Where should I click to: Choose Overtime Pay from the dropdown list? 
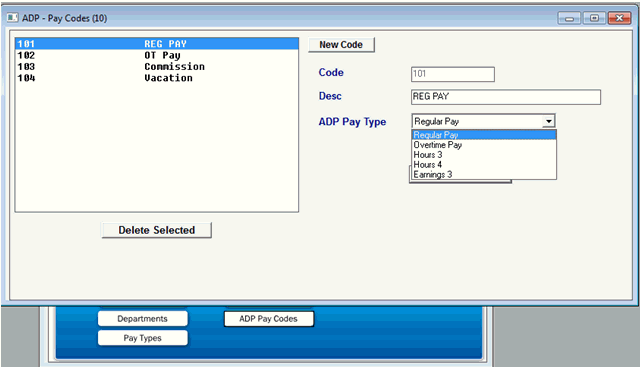[484, 145]
